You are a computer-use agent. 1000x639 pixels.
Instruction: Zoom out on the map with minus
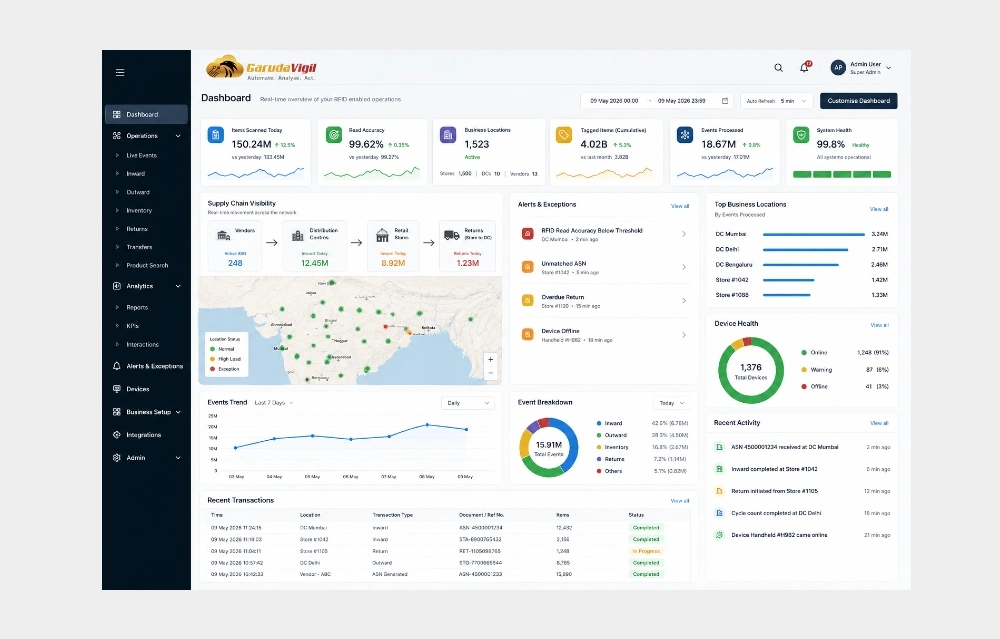[x=490, y=374]
